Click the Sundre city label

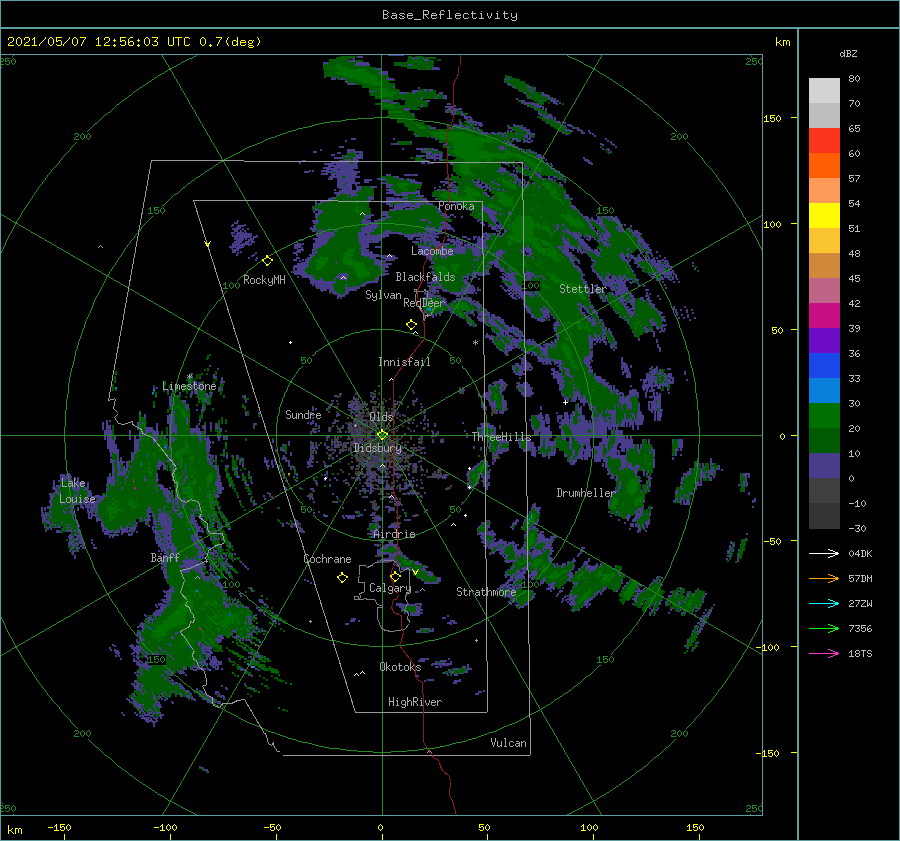(303, 414)
